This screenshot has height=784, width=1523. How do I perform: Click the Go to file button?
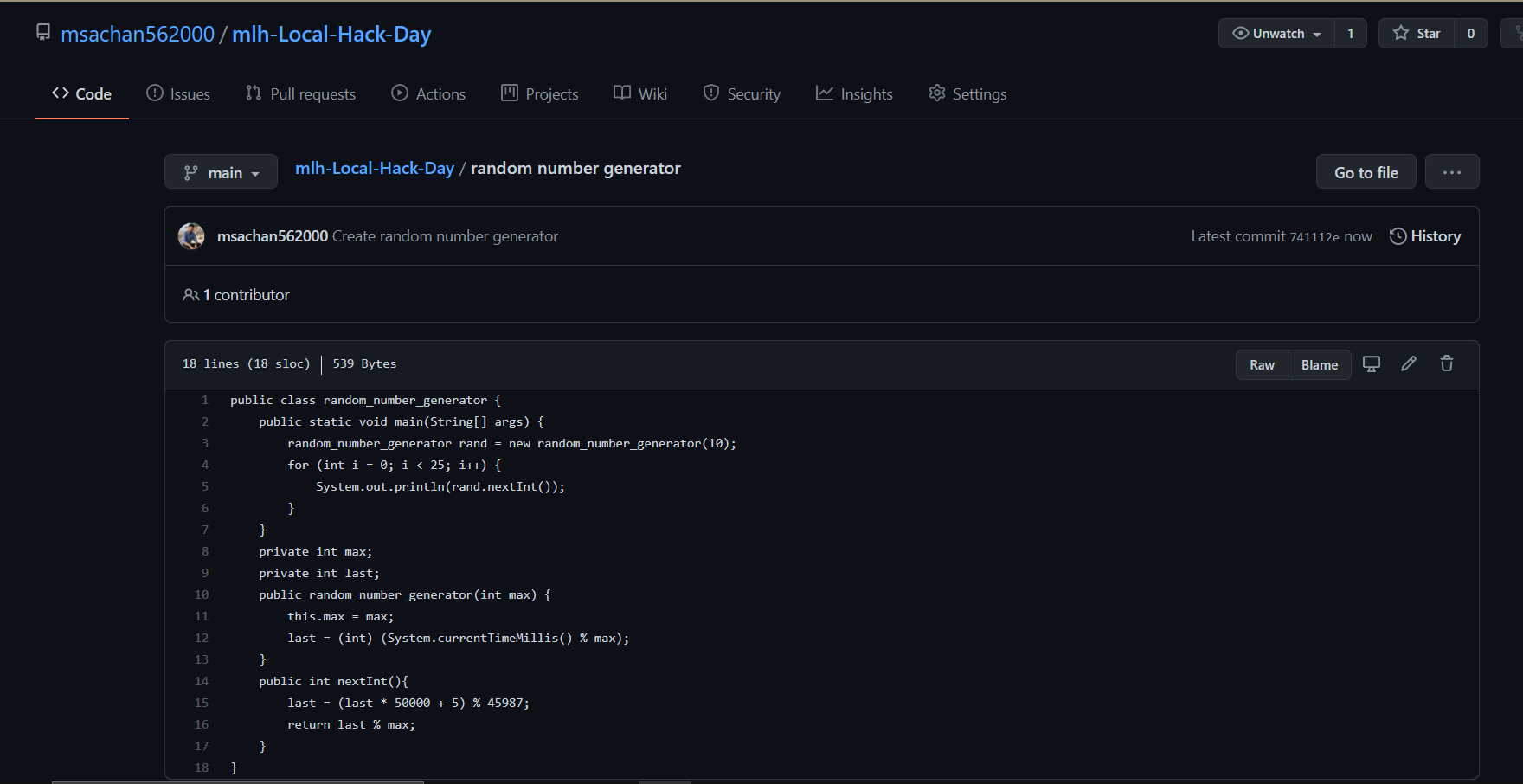point(1366,172)
